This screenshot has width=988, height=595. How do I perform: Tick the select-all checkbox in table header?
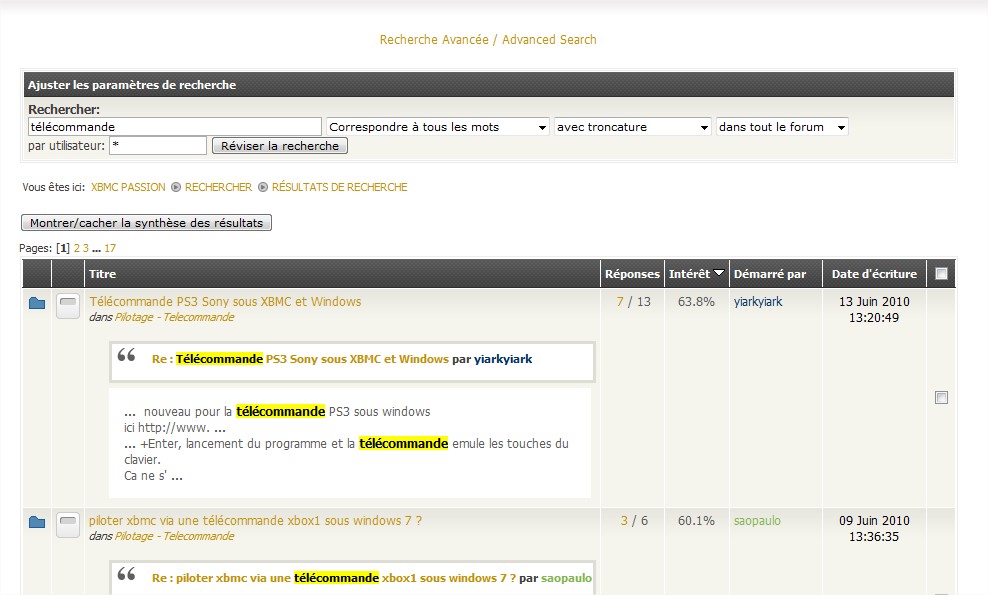point(941,274)
